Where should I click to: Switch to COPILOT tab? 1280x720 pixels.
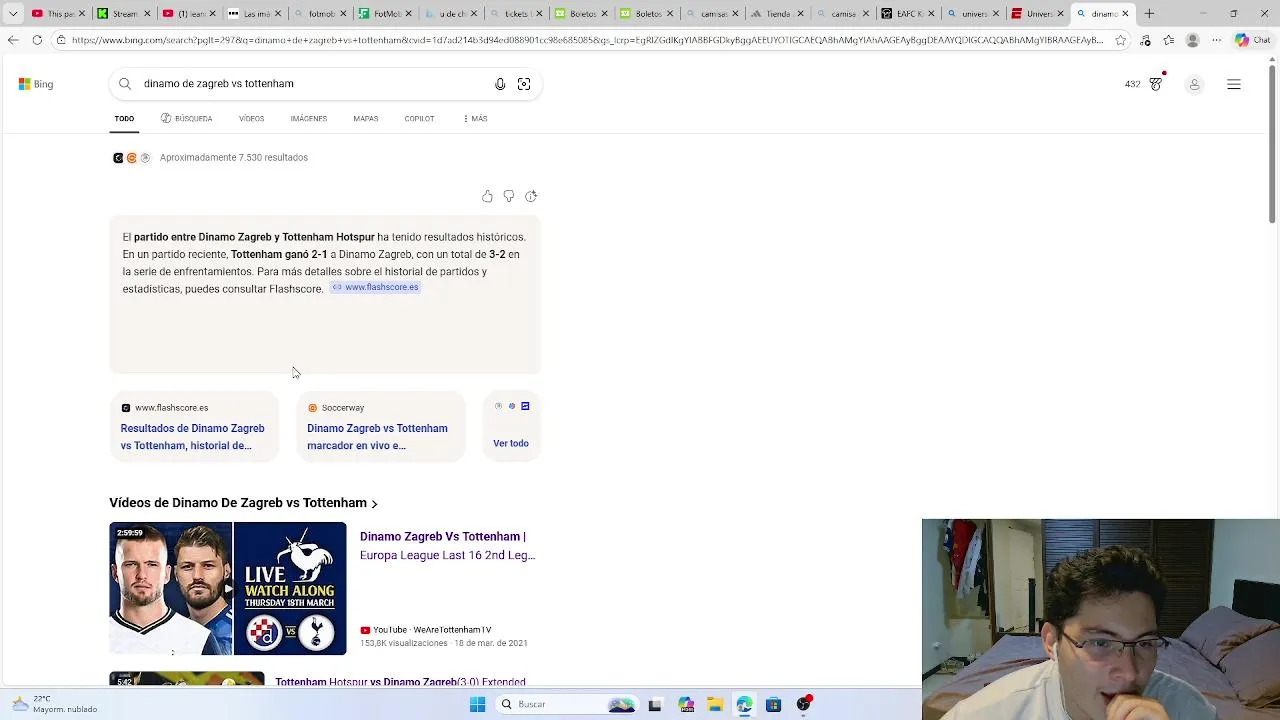pyautogui.click(x=419, y=118)
